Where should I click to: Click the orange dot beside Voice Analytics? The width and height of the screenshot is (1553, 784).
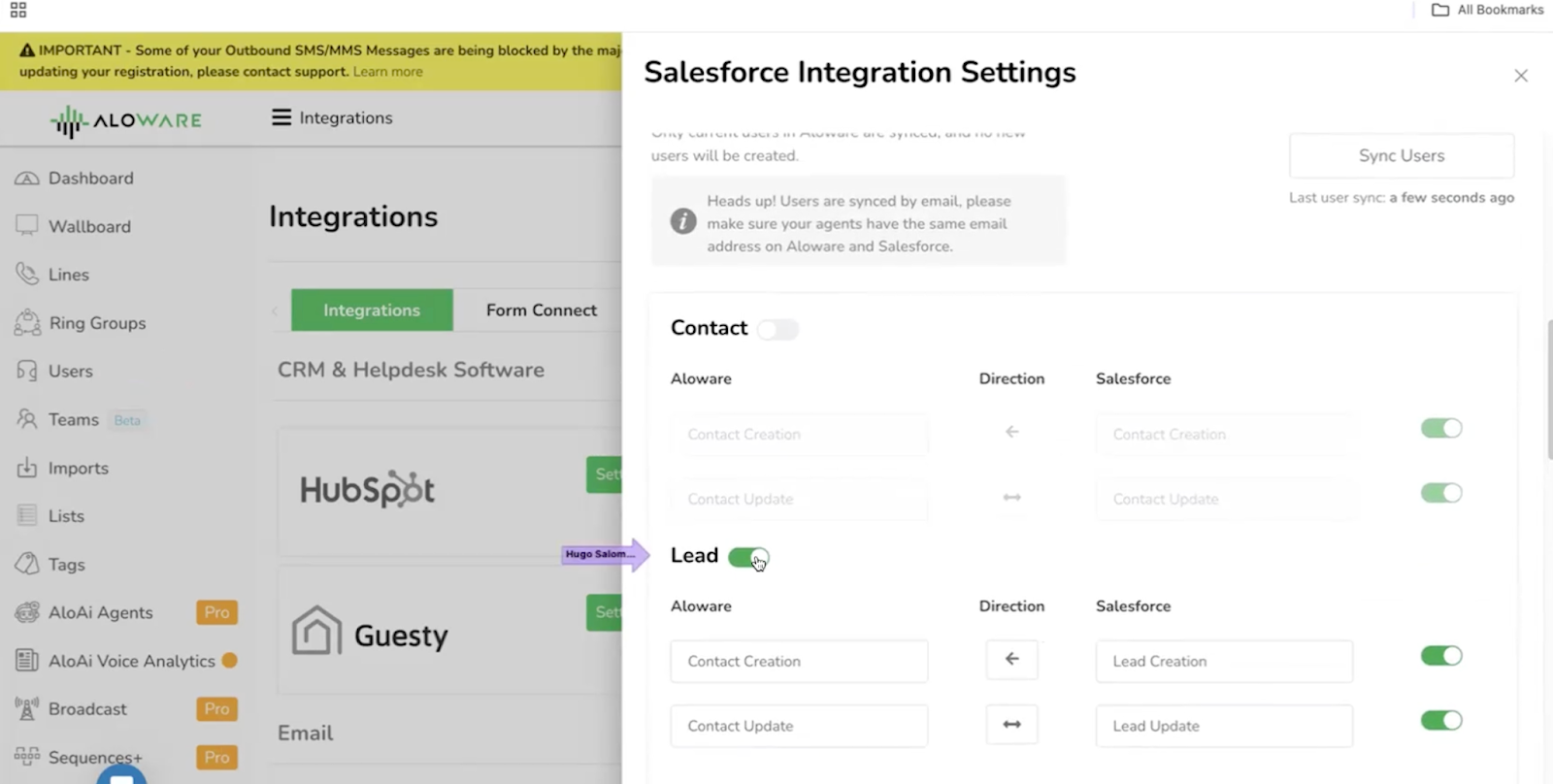point(229,660)
